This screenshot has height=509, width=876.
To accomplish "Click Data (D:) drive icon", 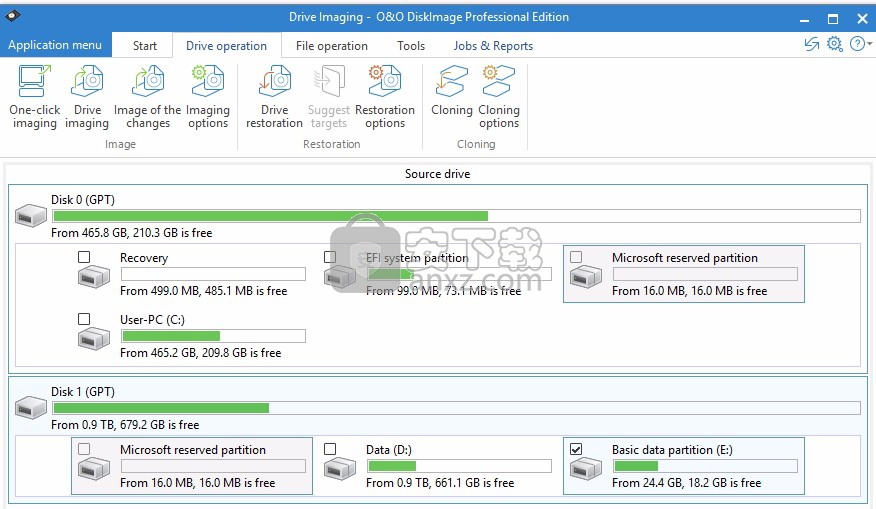I will [x=340, y=468].
